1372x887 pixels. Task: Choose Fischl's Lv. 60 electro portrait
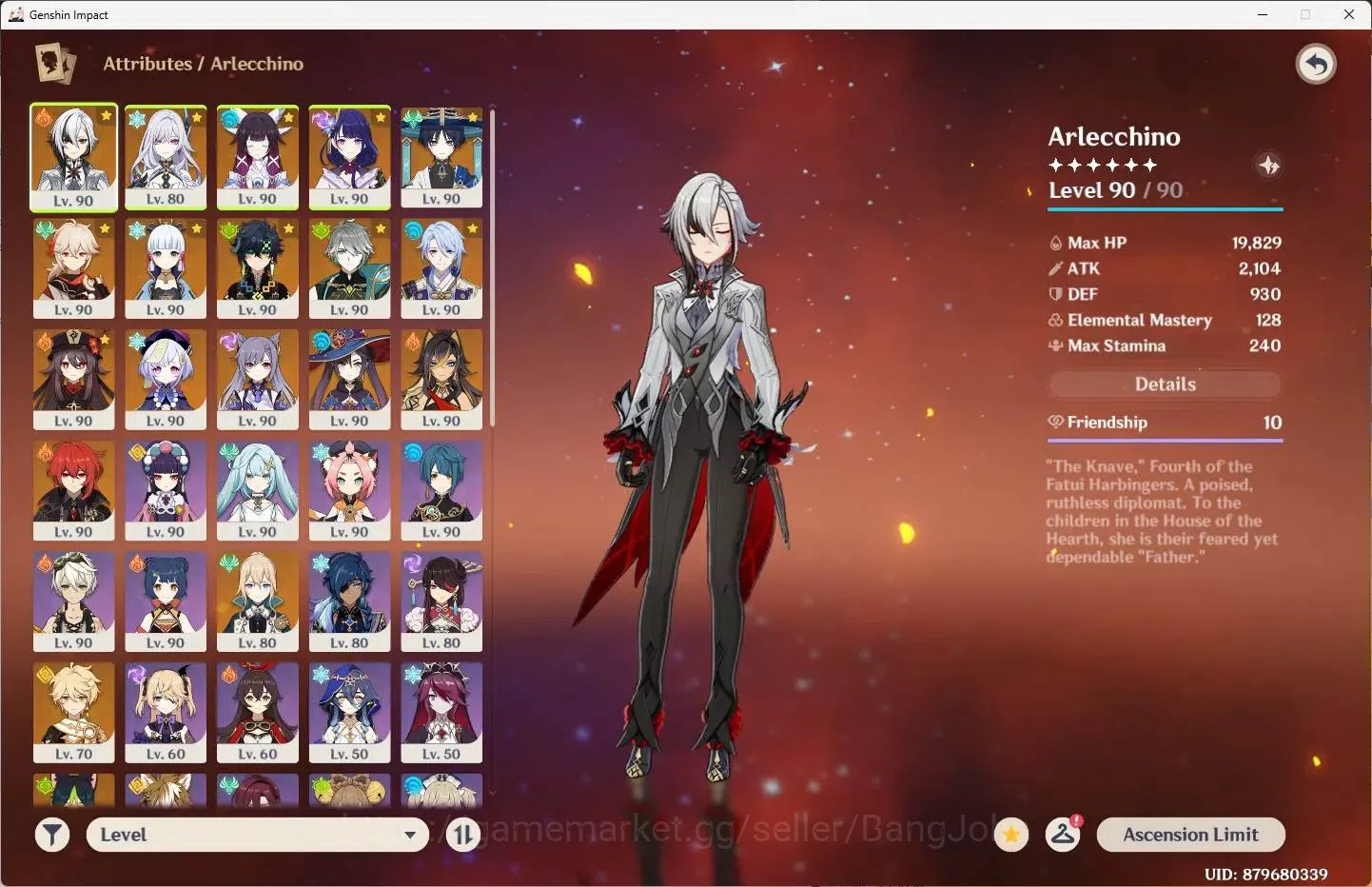pyautogui.click(x=166, y=714)
